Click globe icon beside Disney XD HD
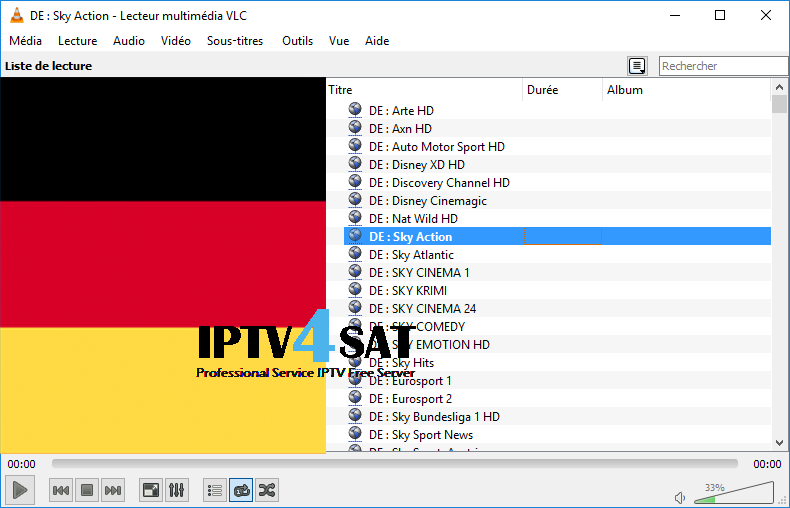This screenshot has height=508, width=790. pos(355,164)
